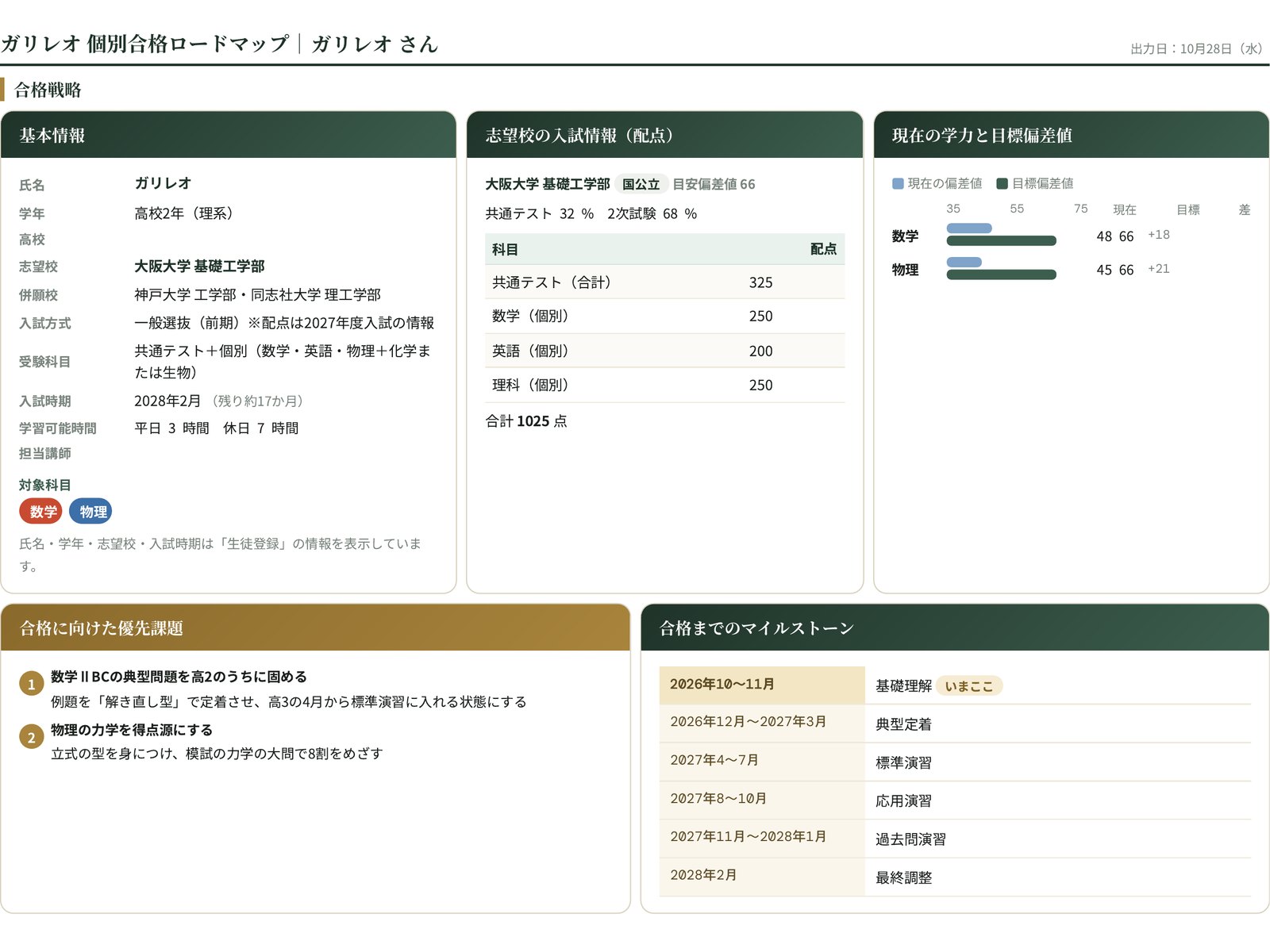
Task: Click the 現在の学力と目標偏差値 header
Action: point(1072,135)
